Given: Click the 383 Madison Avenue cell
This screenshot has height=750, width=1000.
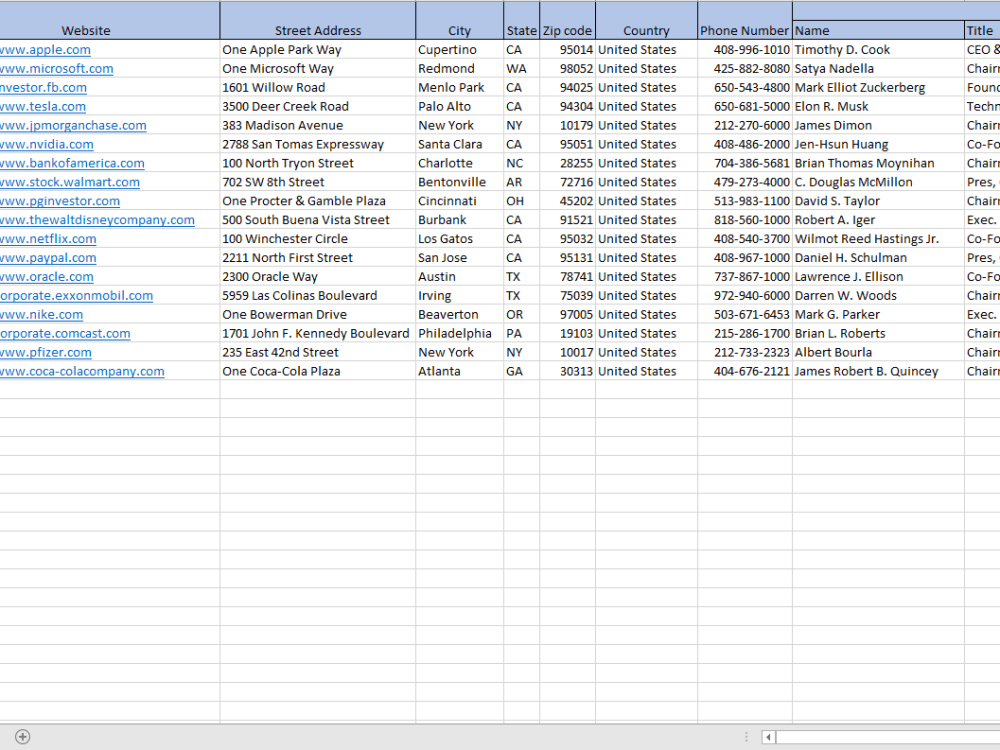Looking at the screenshot, I should (318, 126).
